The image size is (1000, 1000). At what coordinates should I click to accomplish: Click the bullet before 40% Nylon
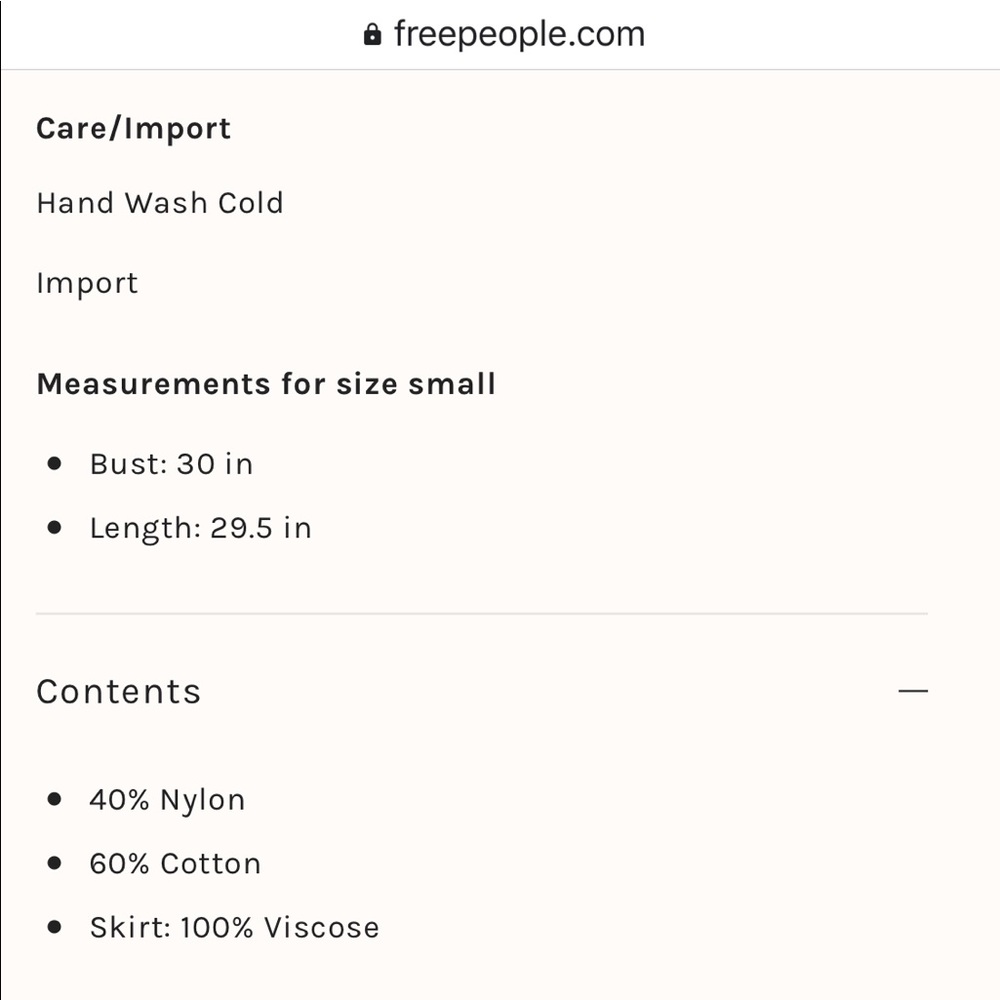(55, 799)
